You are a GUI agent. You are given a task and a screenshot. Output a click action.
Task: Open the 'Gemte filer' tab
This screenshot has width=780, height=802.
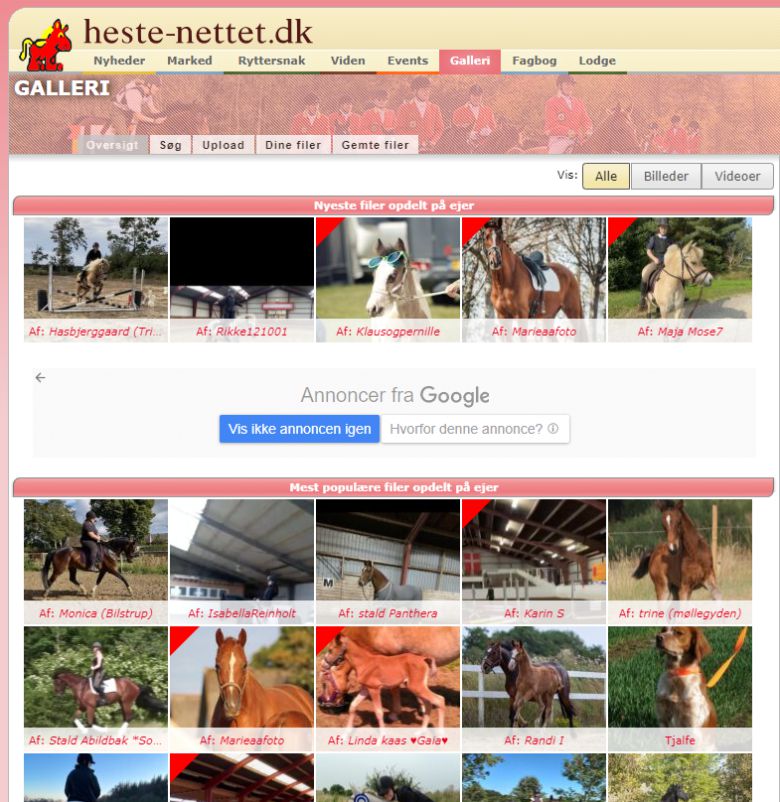click(x=375, y=145)
